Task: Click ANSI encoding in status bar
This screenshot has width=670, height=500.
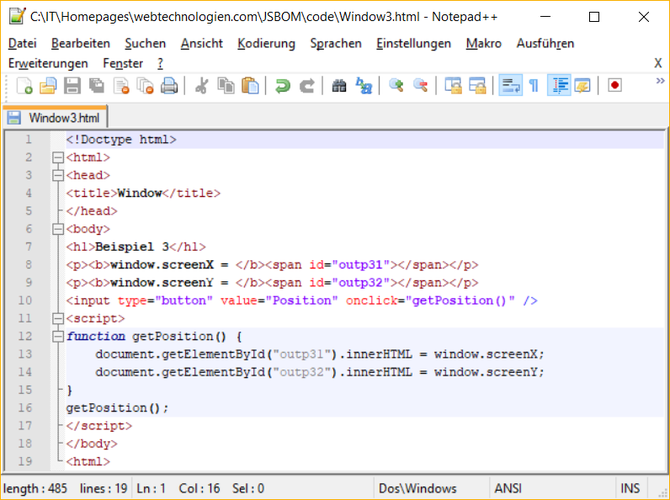Action: pos(508,488)
